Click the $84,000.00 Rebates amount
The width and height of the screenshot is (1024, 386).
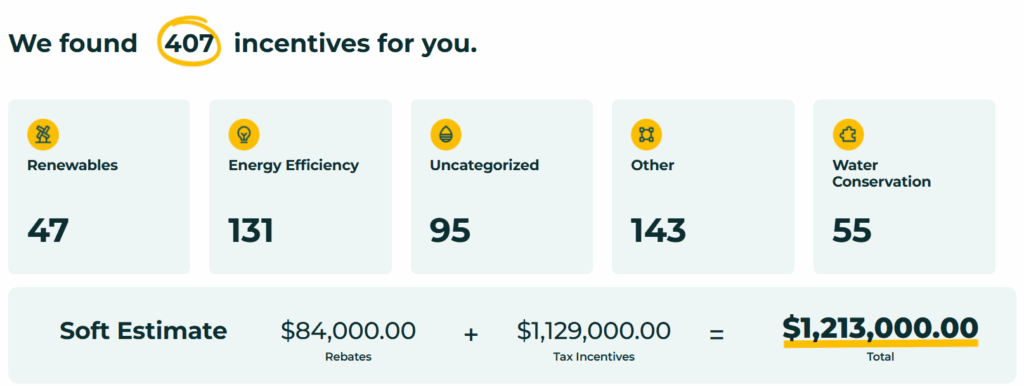coord(348,330)
